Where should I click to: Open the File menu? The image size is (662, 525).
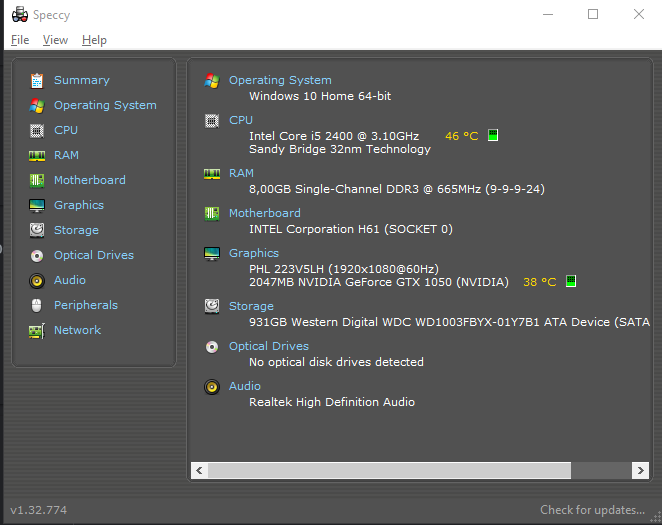coord(20,40)
